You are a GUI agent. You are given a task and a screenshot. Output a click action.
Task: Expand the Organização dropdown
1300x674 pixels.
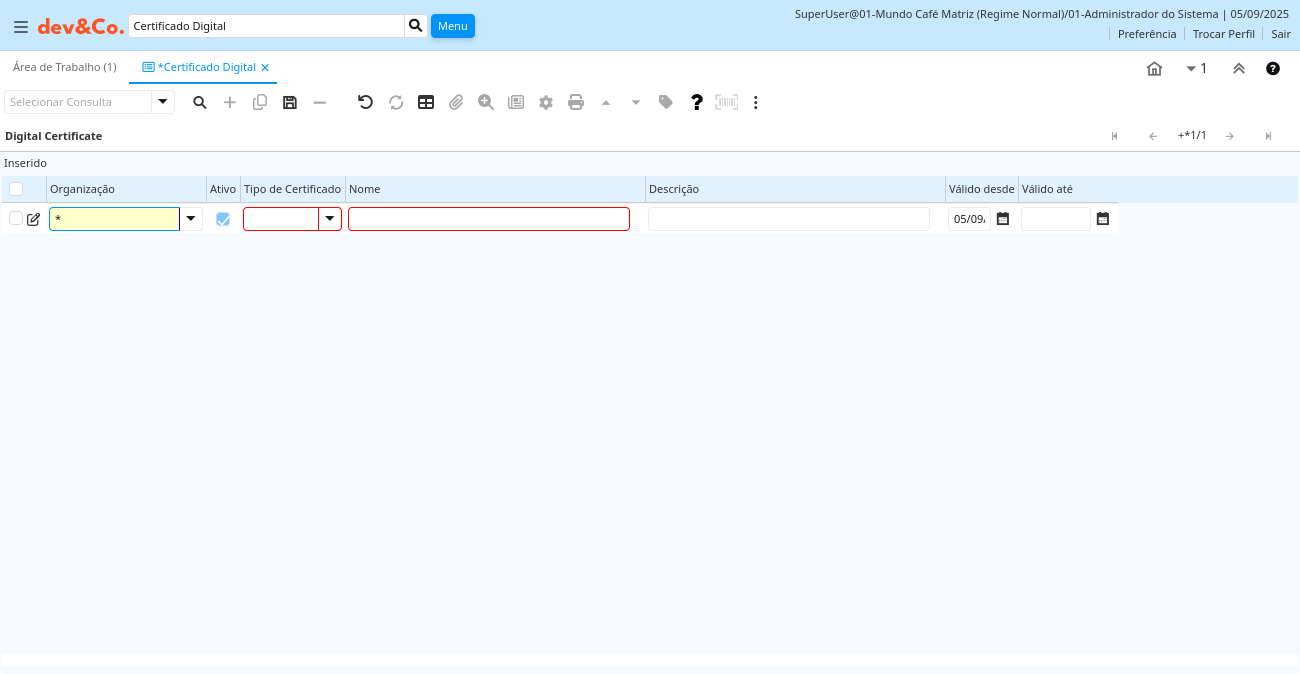191,219
